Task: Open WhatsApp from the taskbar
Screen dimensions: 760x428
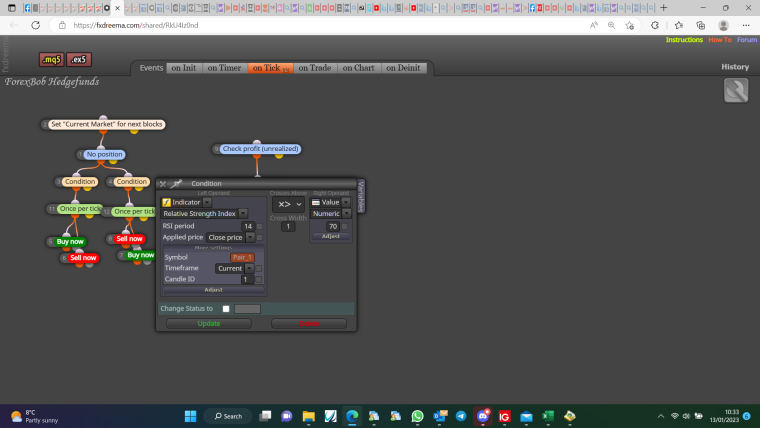Action: pyautogui.click(x=417, y=416)
